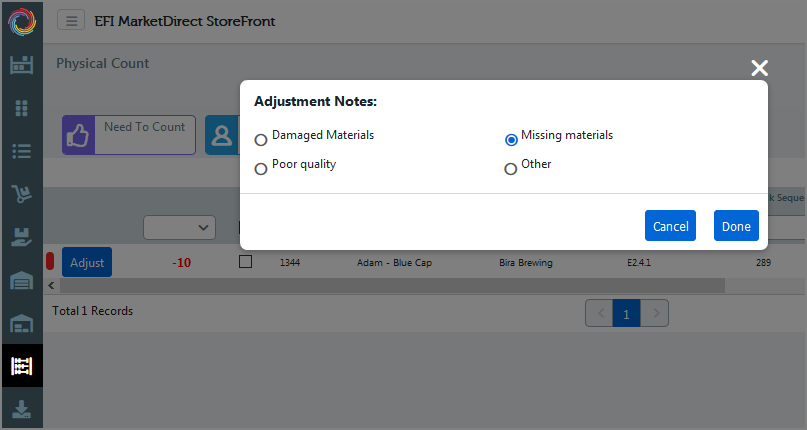Expand the filter dropdown above the -10 column
Screen dimensions: 807x430
180,228
